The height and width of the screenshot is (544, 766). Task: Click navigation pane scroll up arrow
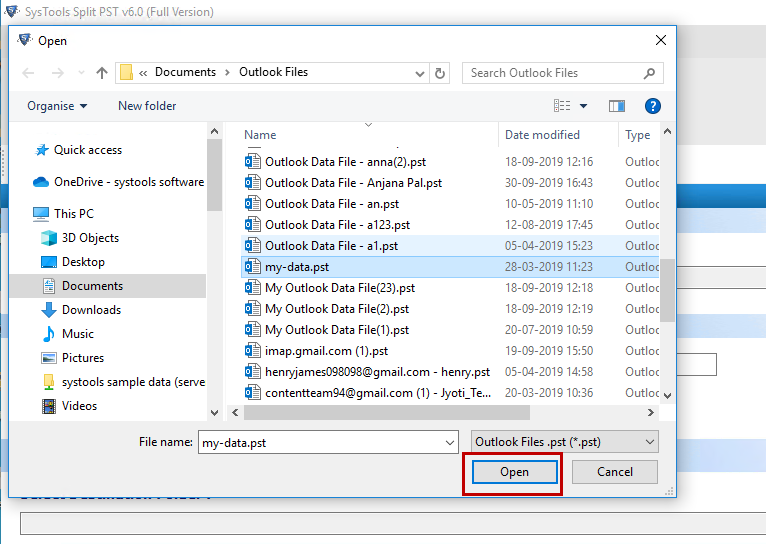coord(214,131)
